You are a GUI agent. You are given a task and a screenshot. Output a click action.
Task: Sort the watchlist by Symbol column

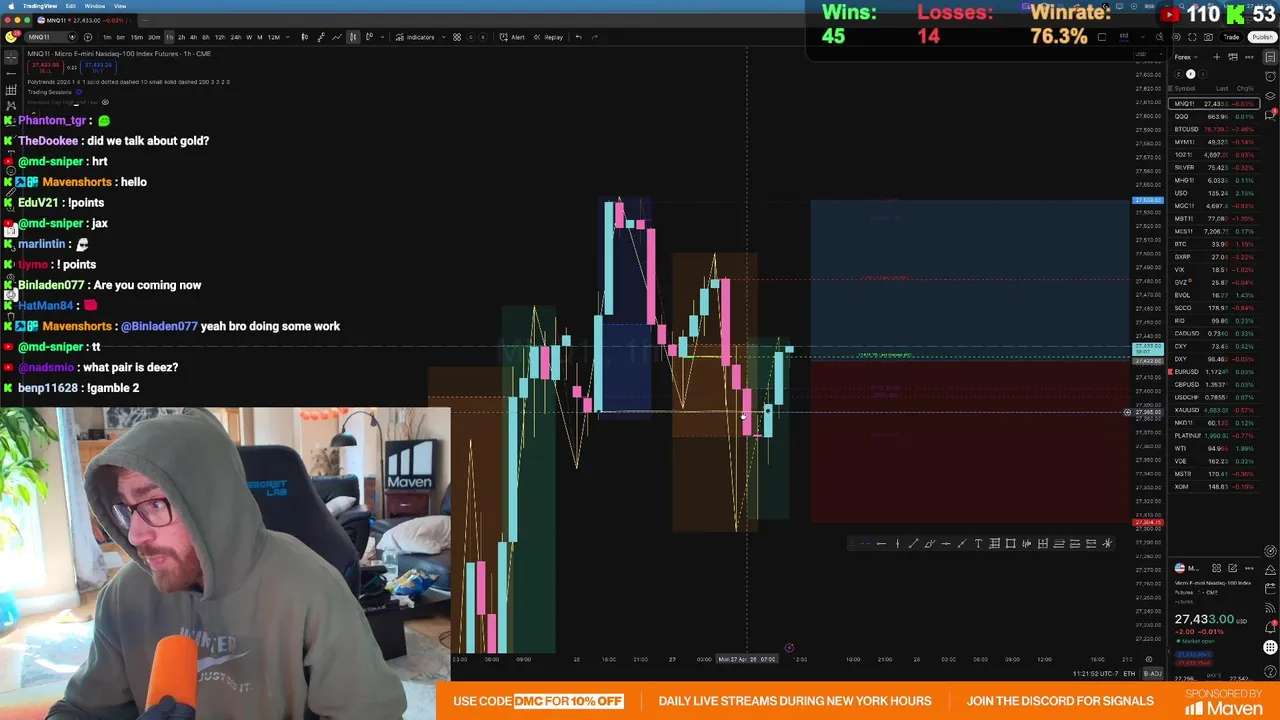(x=1185, y=88)
